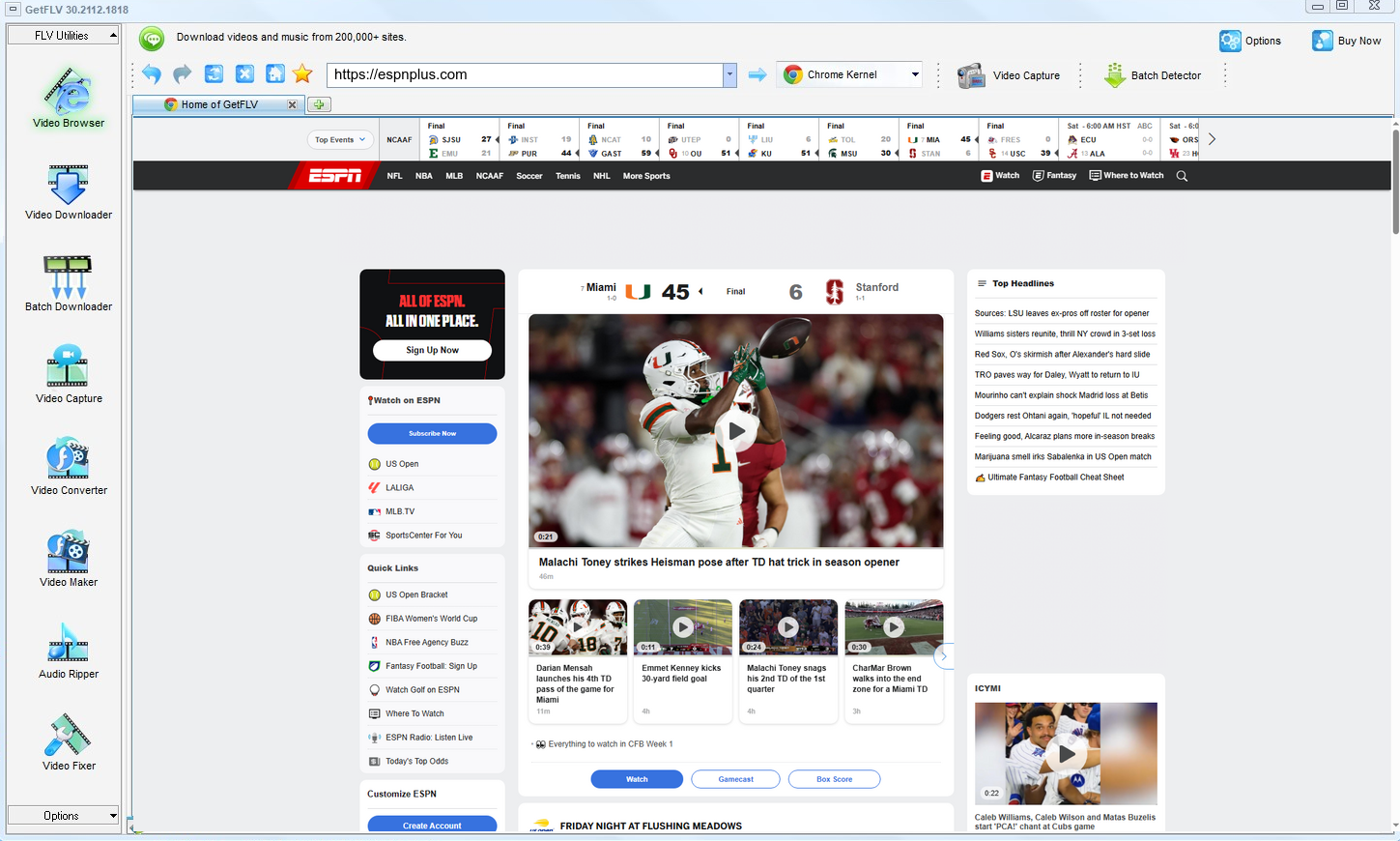Viewport: 1400px width, 841px height.
Task: Open the US Open Bracket quick link
Action: 416,594
